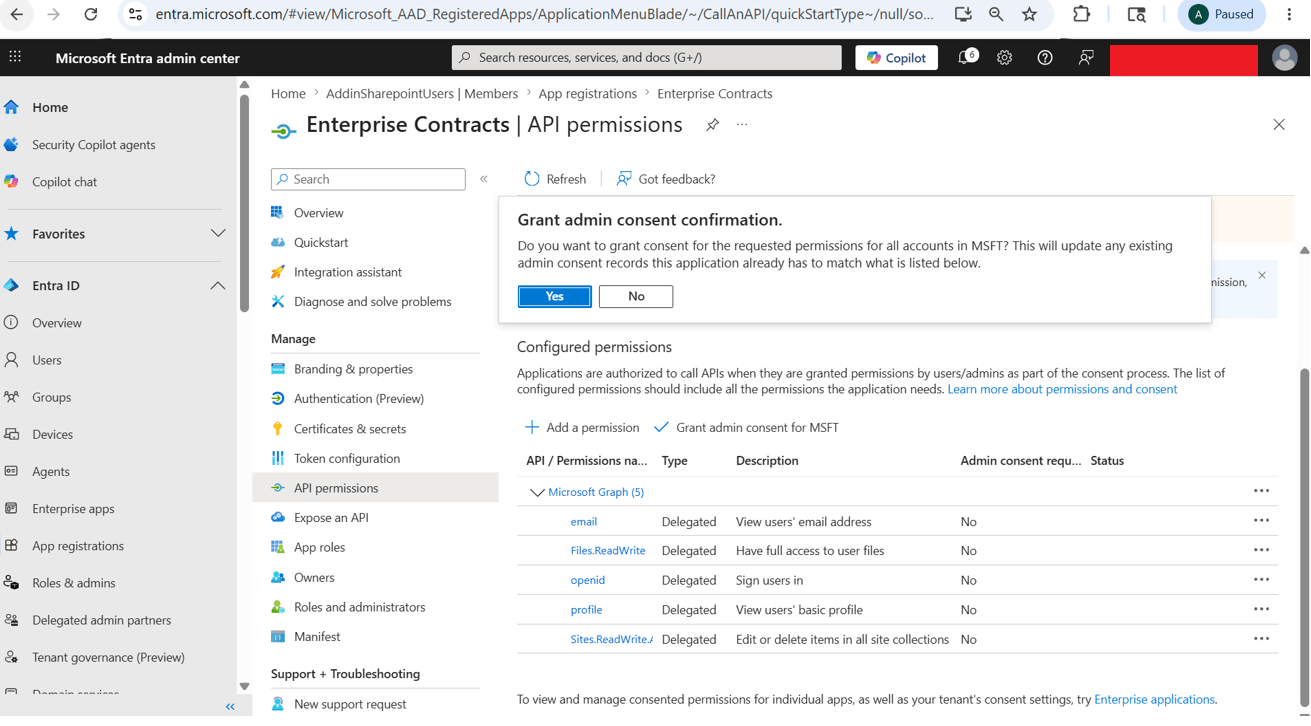Open the app launcher waffle icon

(15, 57)
